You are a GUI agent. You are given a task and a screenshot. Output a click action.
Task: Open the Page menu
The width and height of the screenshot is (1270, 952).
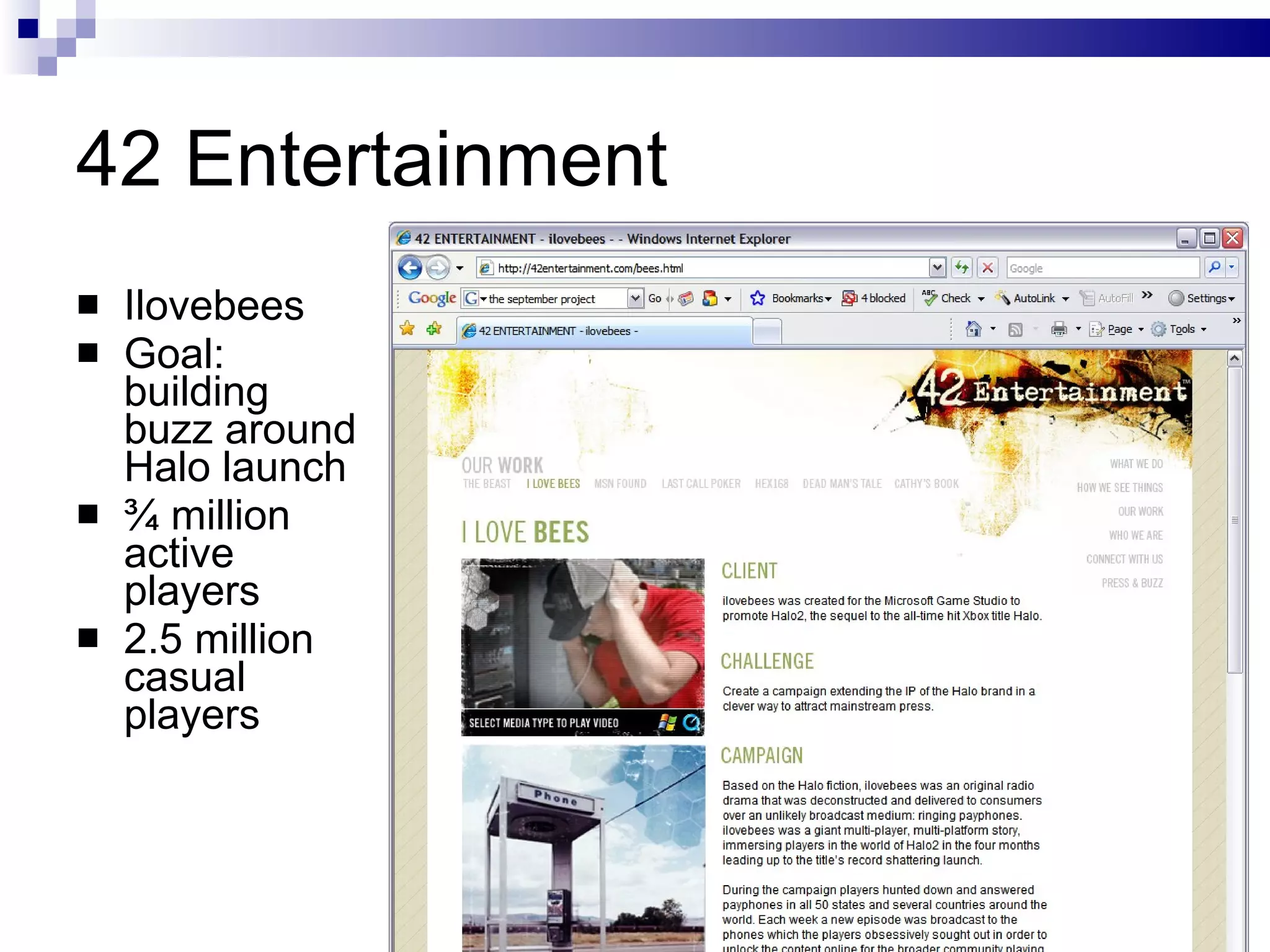tap(1116, 329)
